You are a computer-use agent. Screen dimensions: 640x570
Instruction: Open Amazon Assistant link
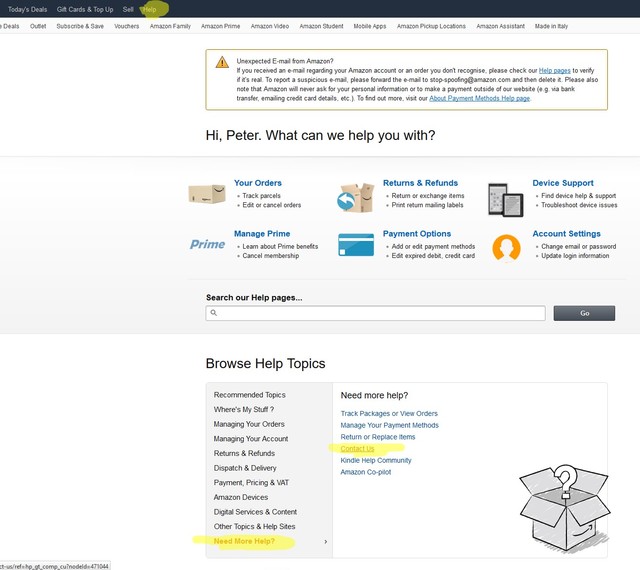click(x=500, y=26)
